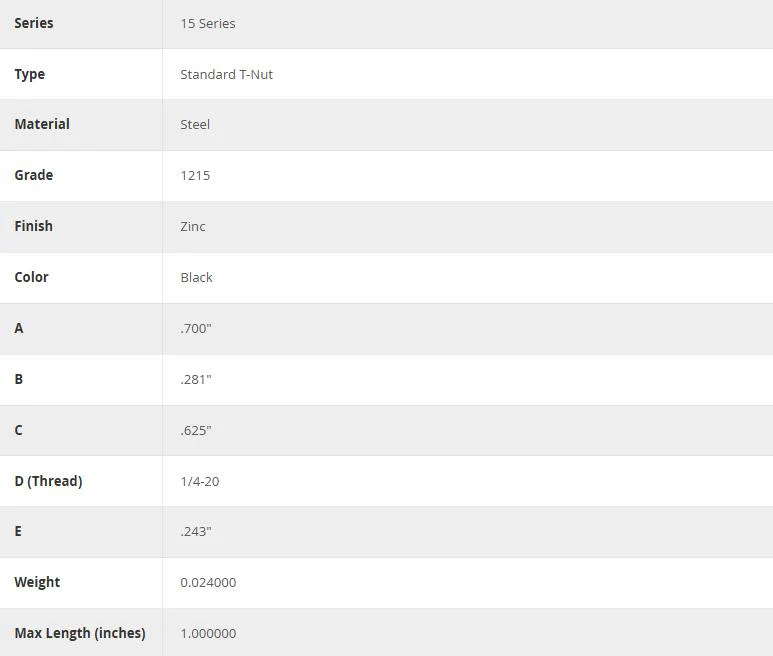Click the .700" dimension A value
The height and width of the screenshot is (656, 773).
point(196,328)
